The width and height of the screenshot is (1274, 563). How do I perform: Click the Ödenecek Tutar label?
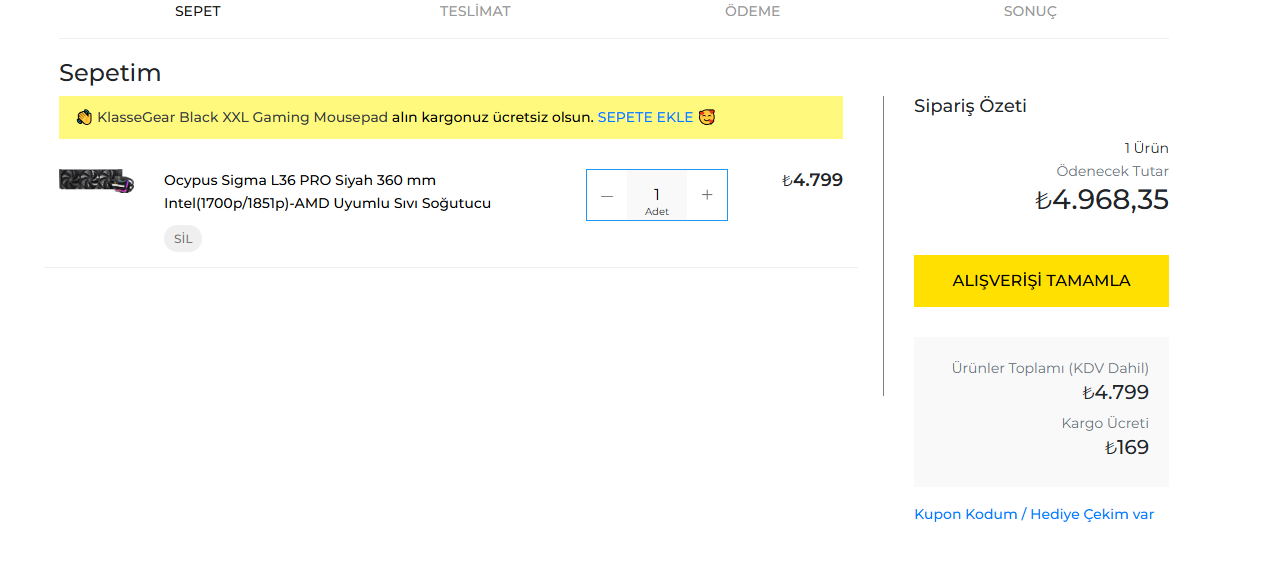1112,171
